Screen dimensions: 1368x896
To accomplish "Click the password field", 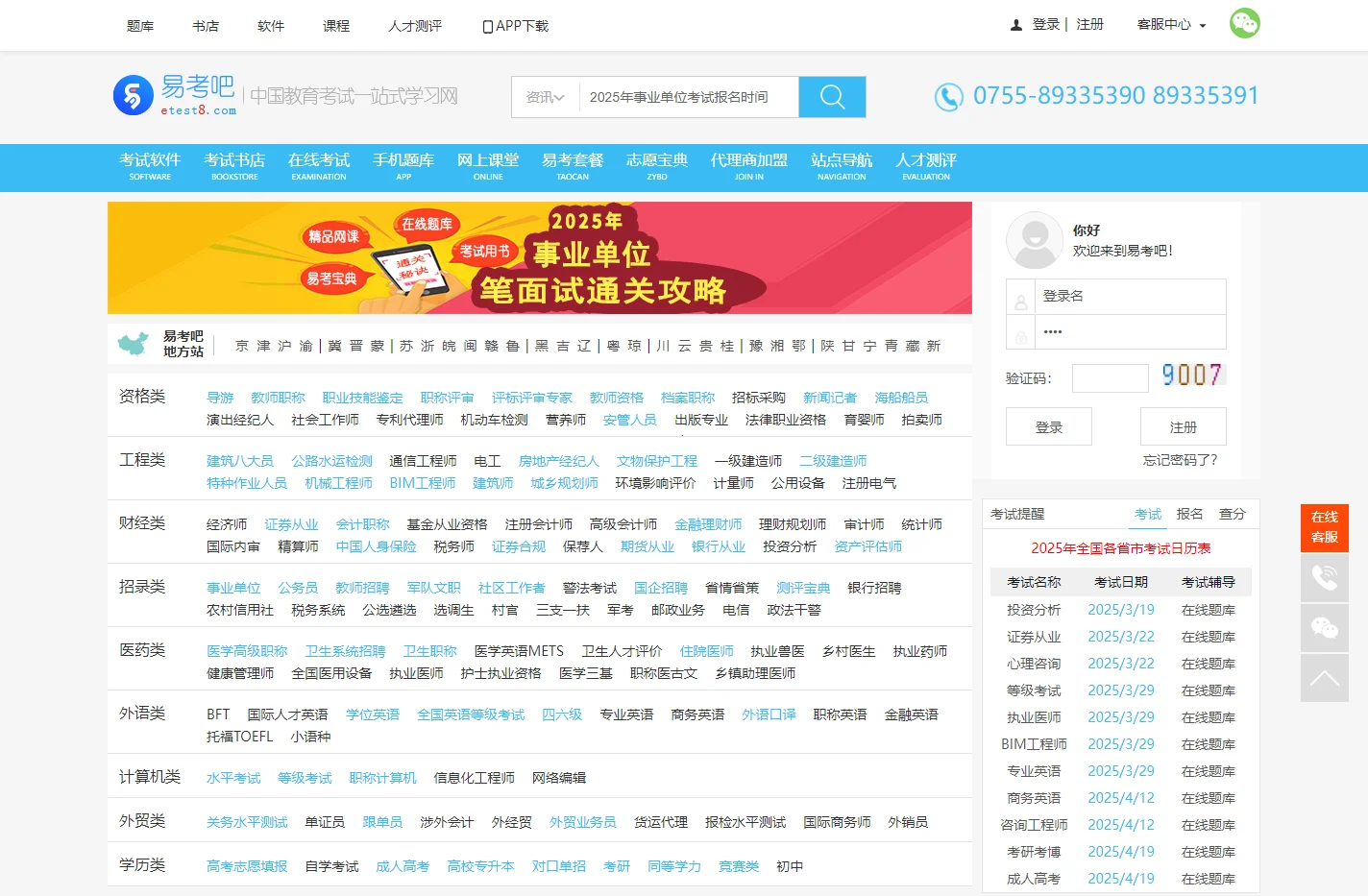I will point(1130,331).
